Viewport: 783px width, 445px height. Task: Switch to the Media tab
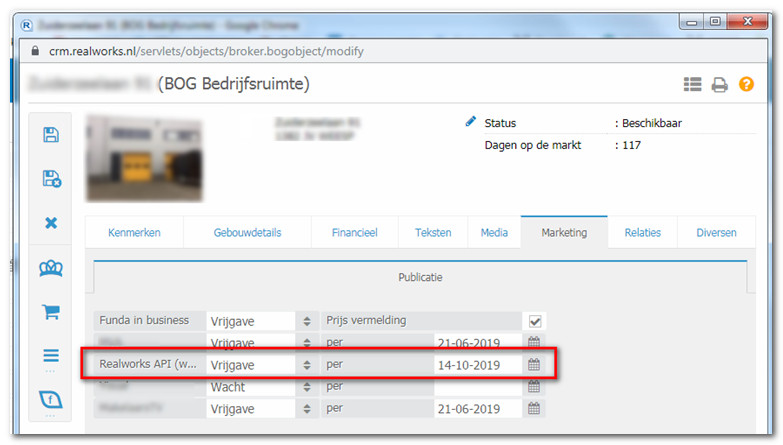[494, 232]
